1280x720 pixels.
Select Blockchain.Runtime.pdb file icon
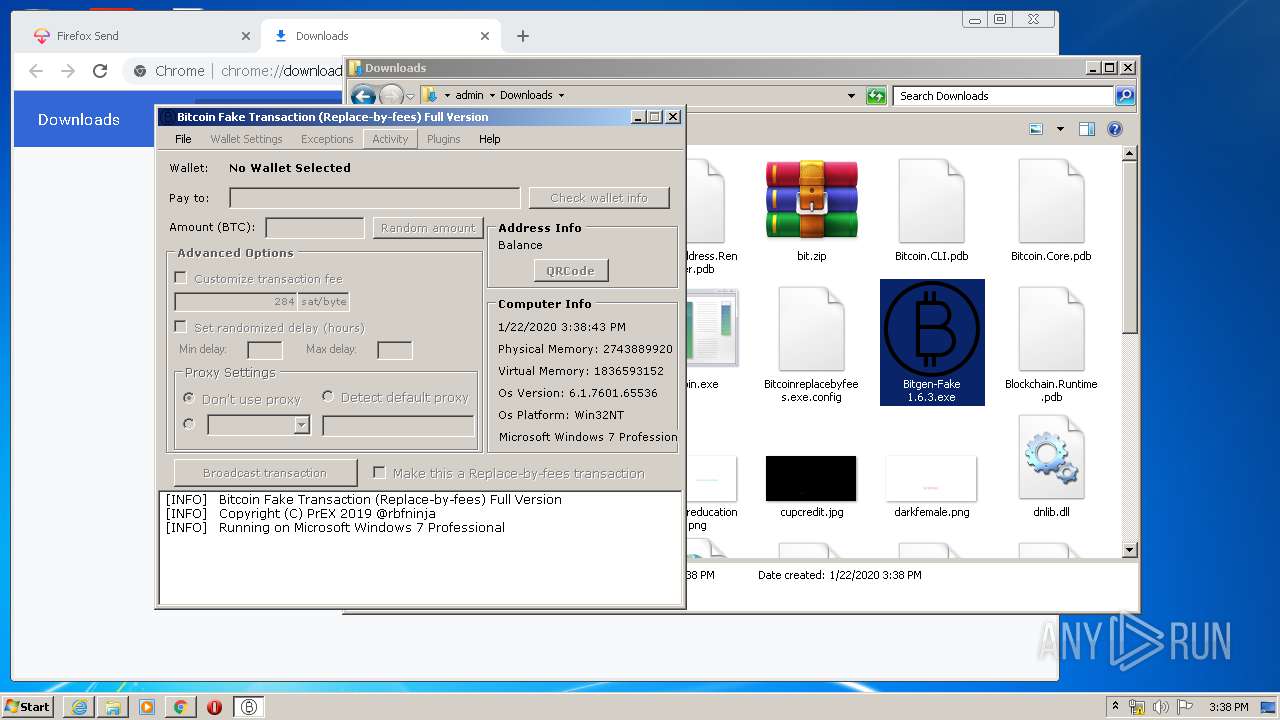[x=1051, y=329]
